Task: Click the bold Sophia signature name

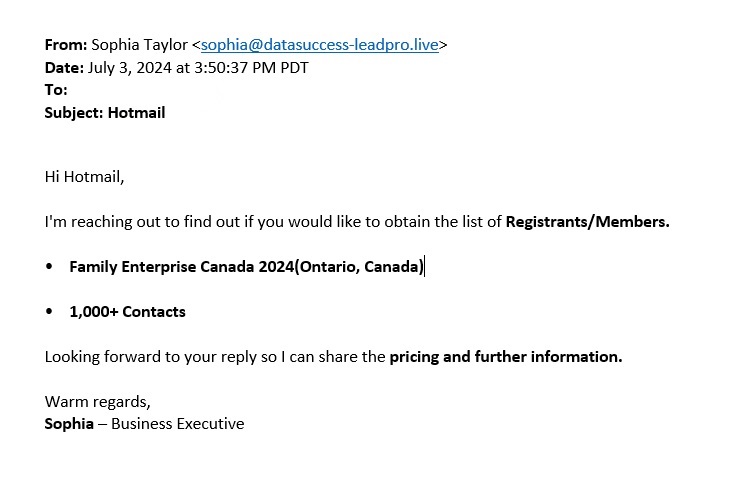Action: pos(69,424)
